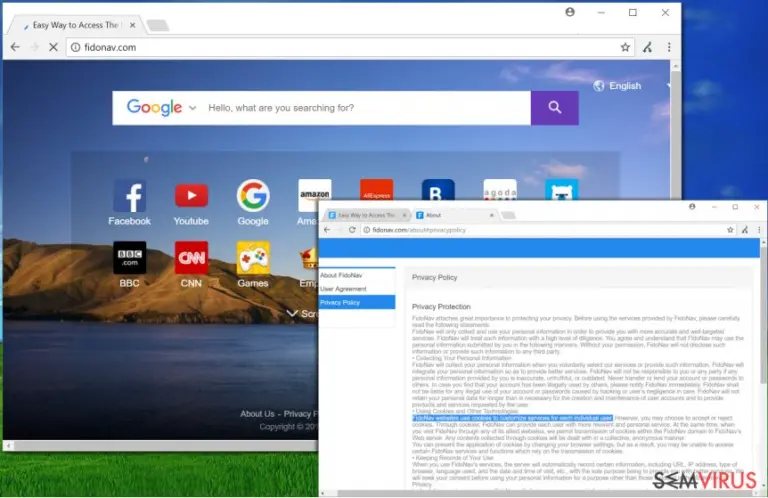Stop loading the page in main window
The image size is (768, 498).
(x=53, y=47)
